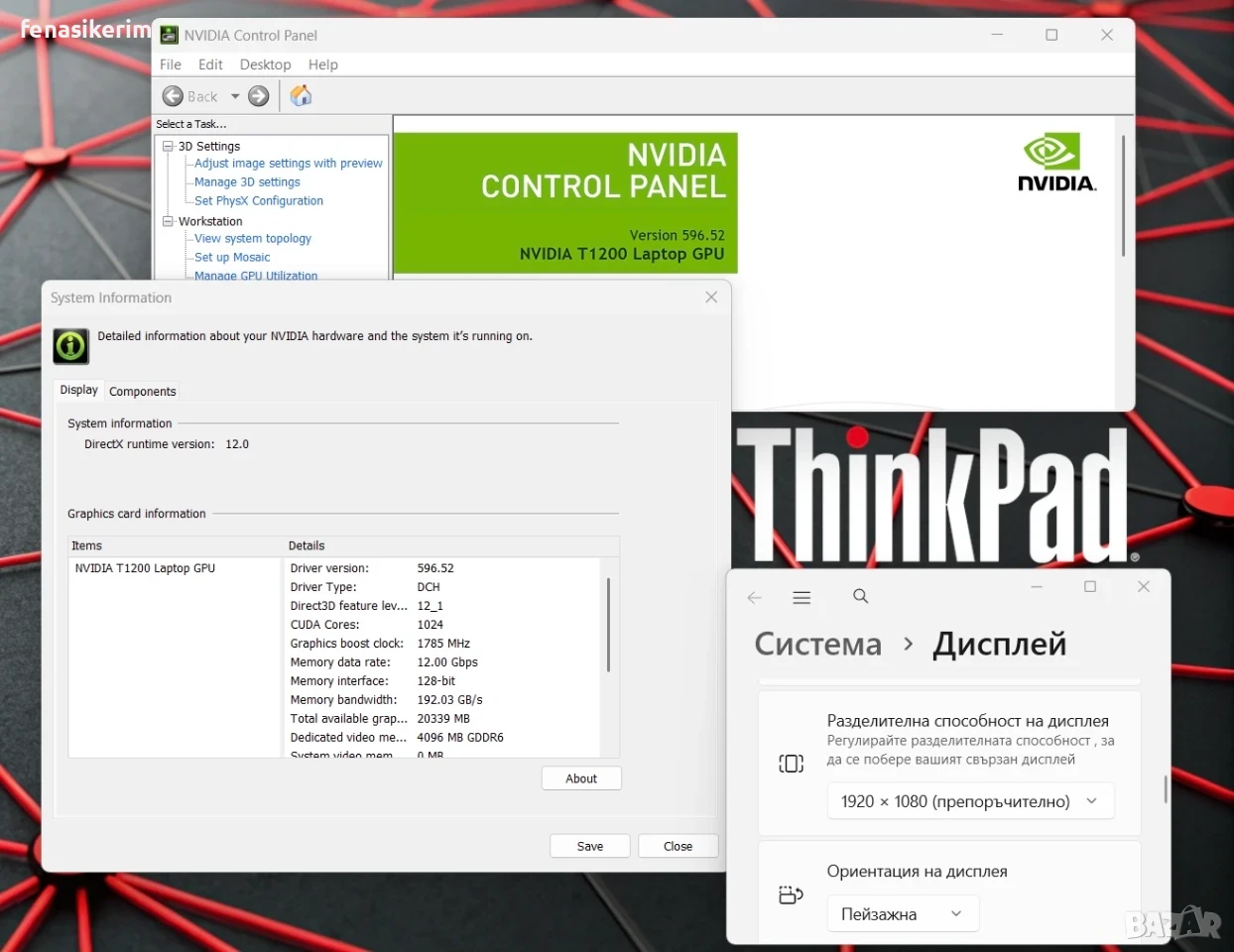Image resolution: width=1234 pixels, height=952 pixels.
Task: Open Set PhysX Configuration
Action: [259, 201]
